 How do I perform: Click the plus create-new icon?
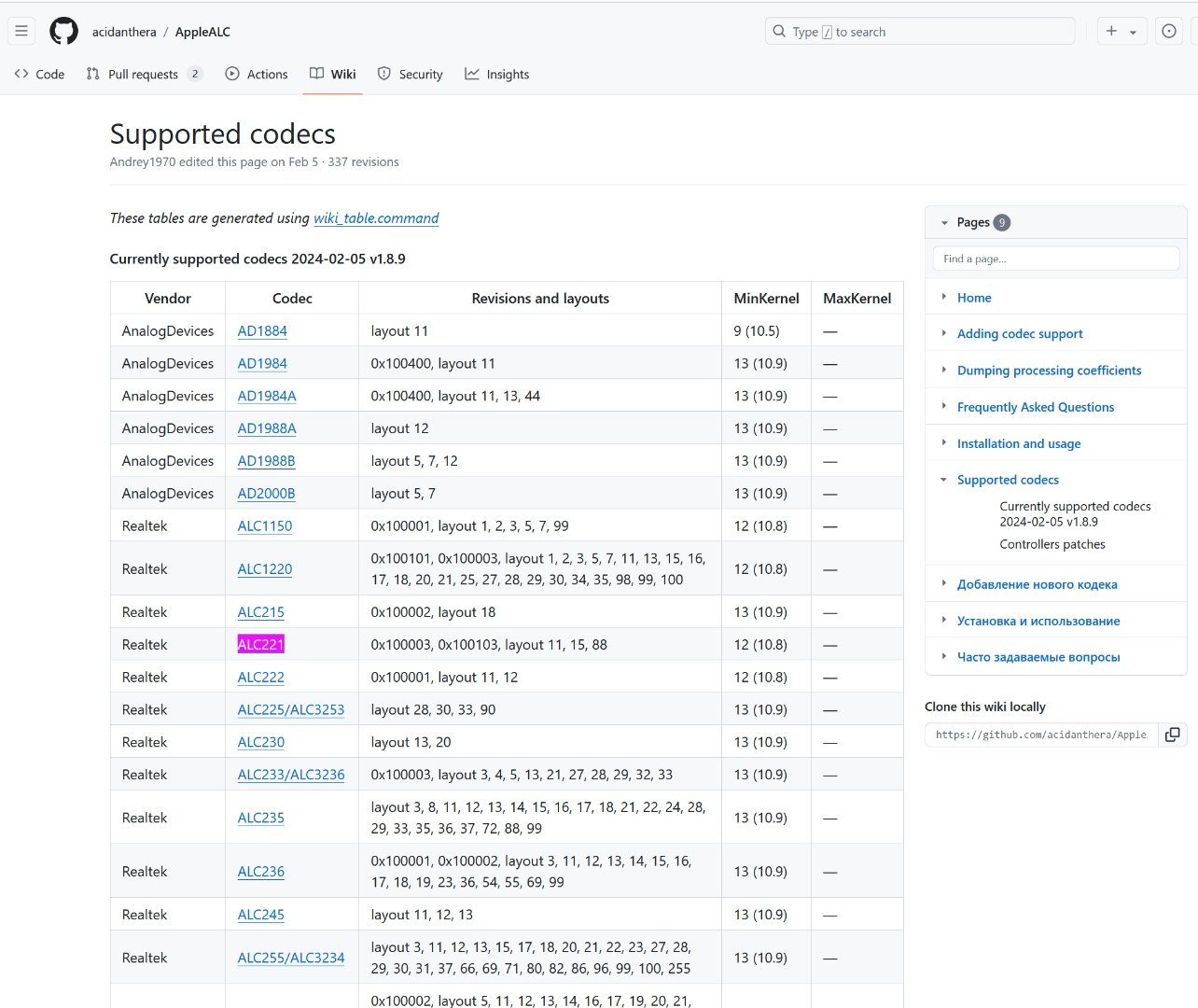click(x=1111, y=31)
